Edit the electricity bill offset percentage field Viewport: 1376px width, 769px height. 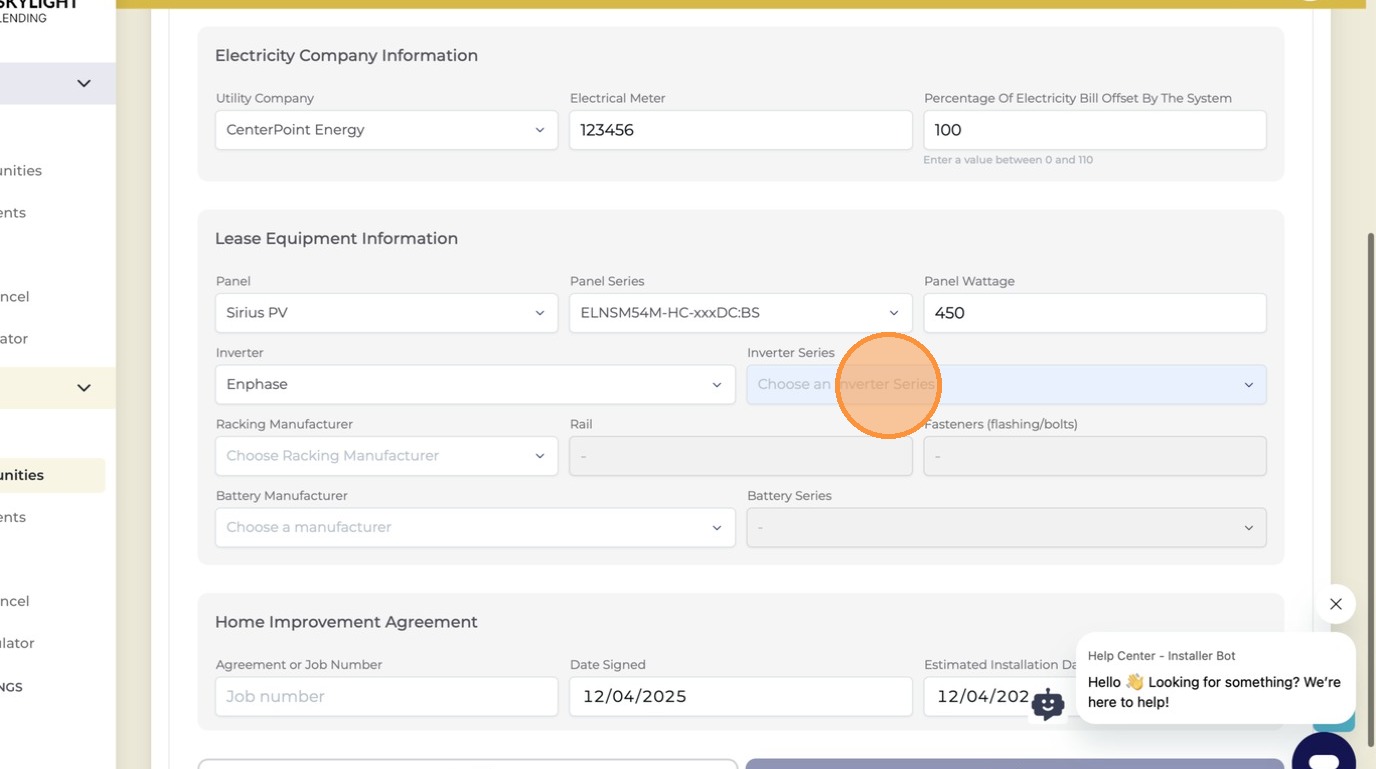coord(1094,130)
